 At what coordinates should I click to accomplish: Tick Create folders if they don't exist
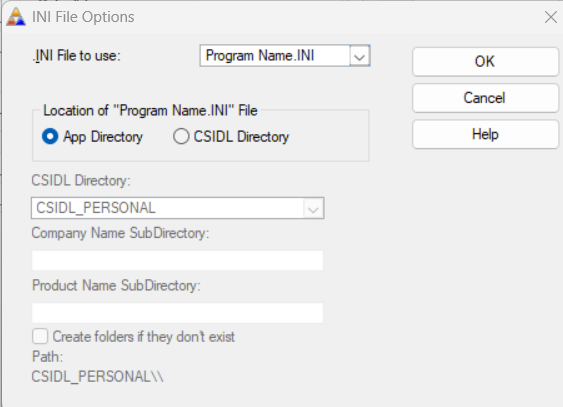pos(40,337)
